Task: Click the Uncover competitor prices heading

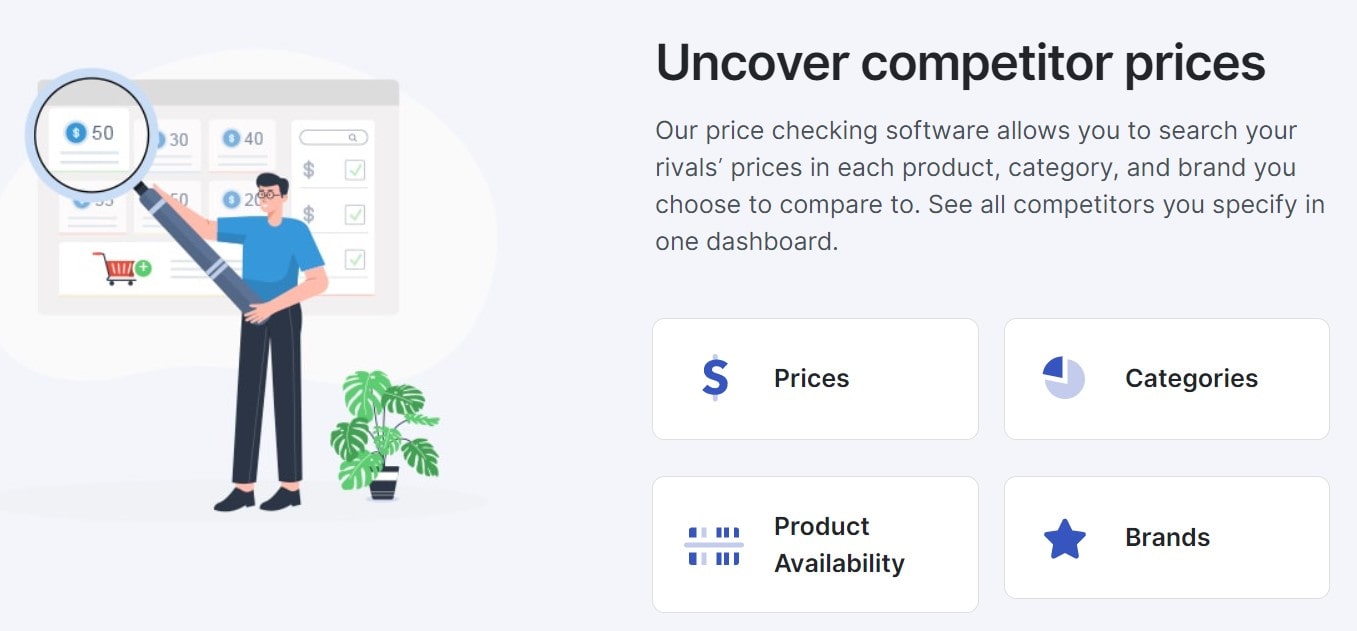Action: [959, 62]
